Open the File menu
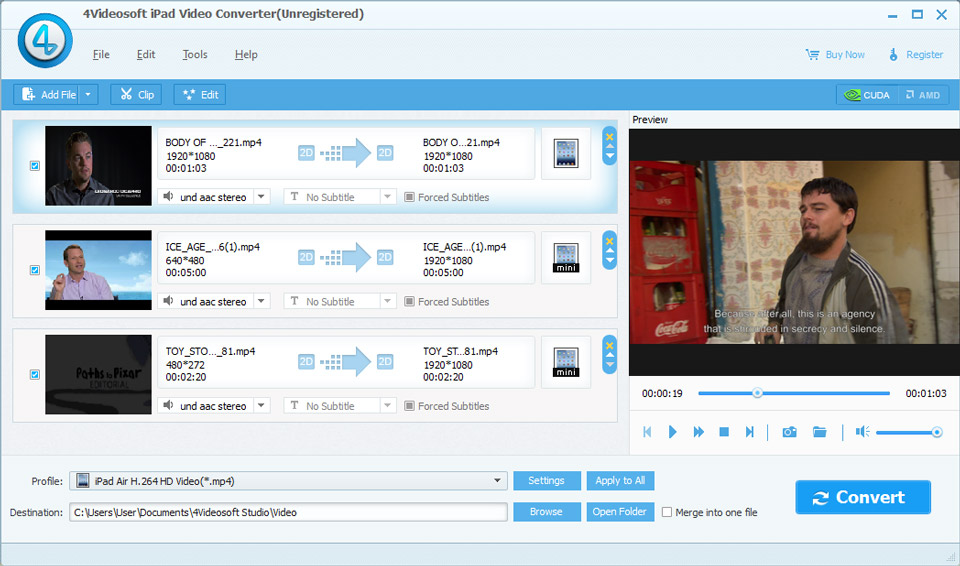Image resolution: width=960 pixels, height=566 pixels. 101,55
